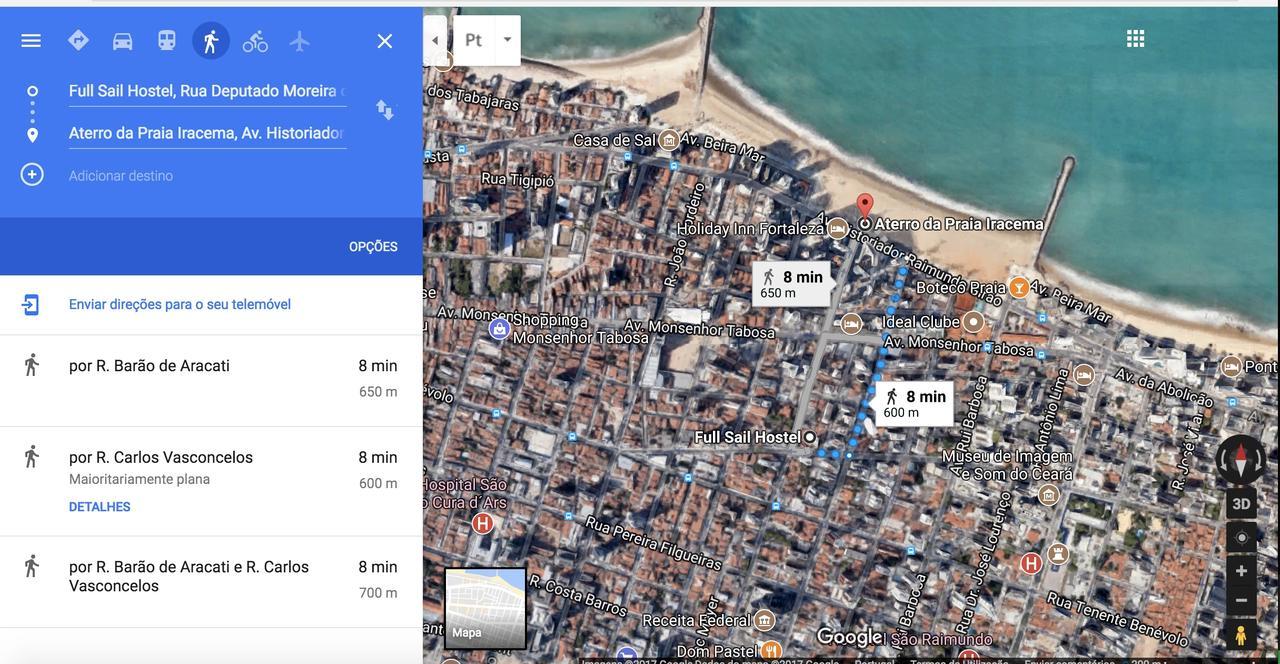Screen dimensions: 1280x664
Task: Select flights travel mode
Action: pos(300,41)
